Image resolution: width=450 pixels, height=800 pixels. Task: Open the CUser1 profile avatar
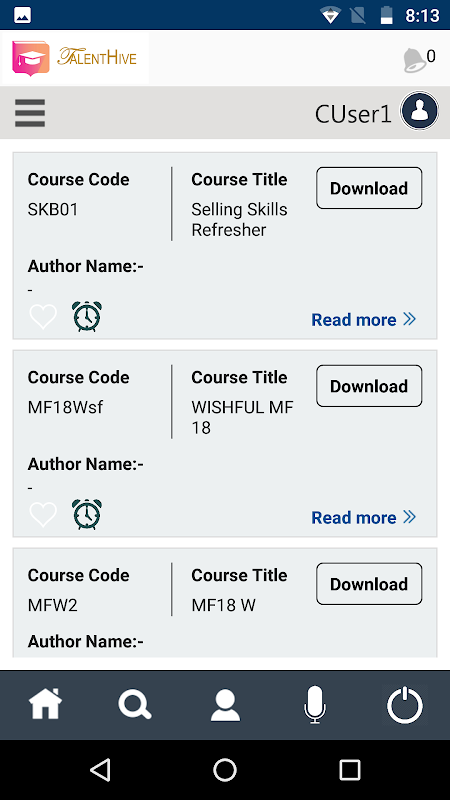click(x=419, y=111)
